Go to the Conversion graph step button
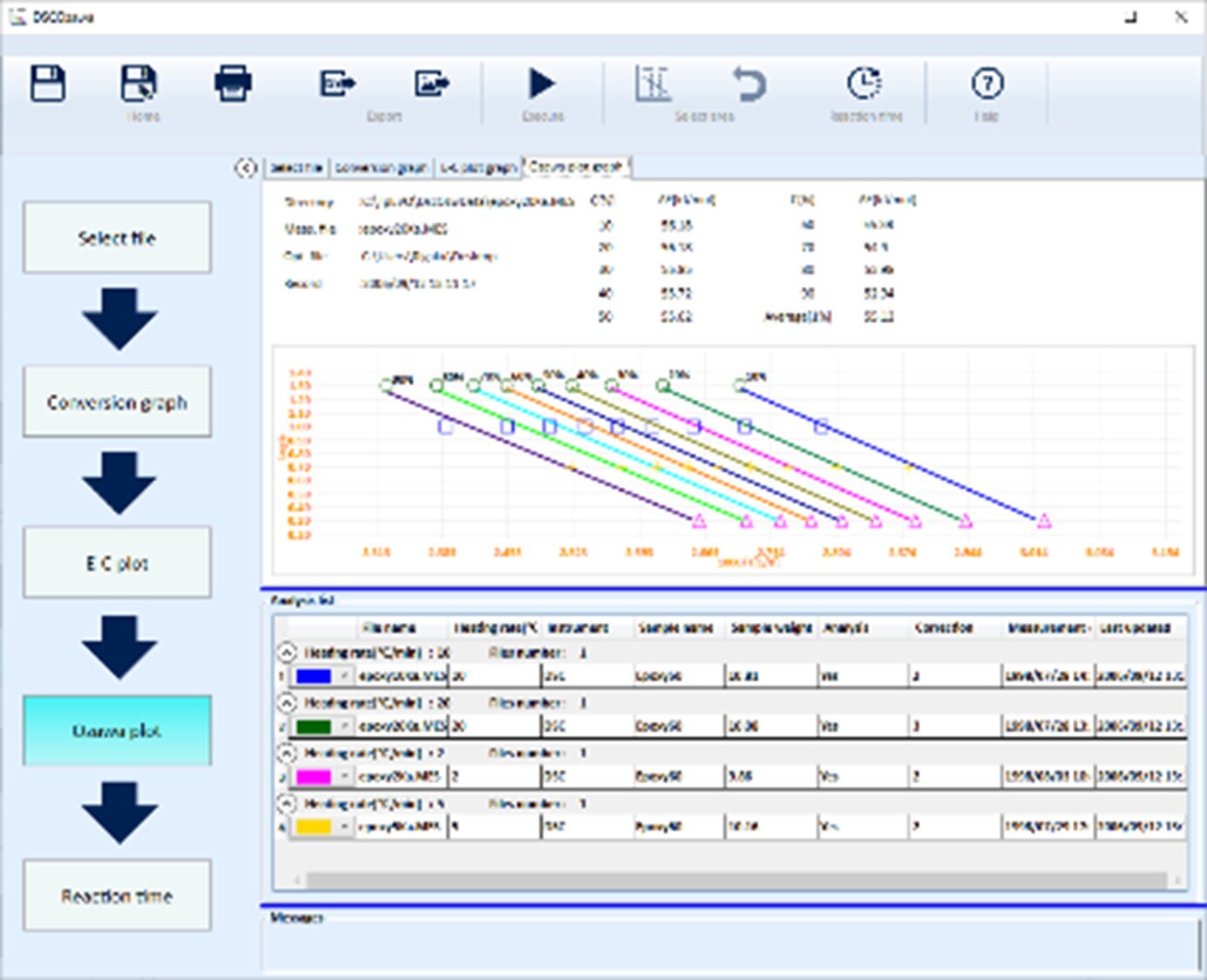 [x=117, y=402]
